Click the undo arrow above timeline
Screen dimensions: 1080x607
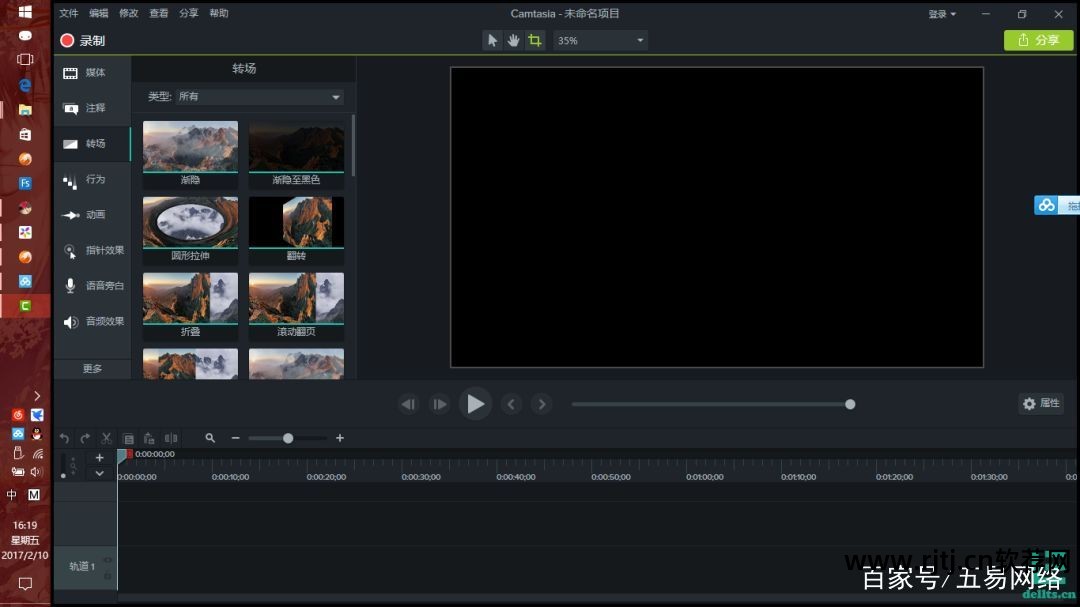pos(64,438)
